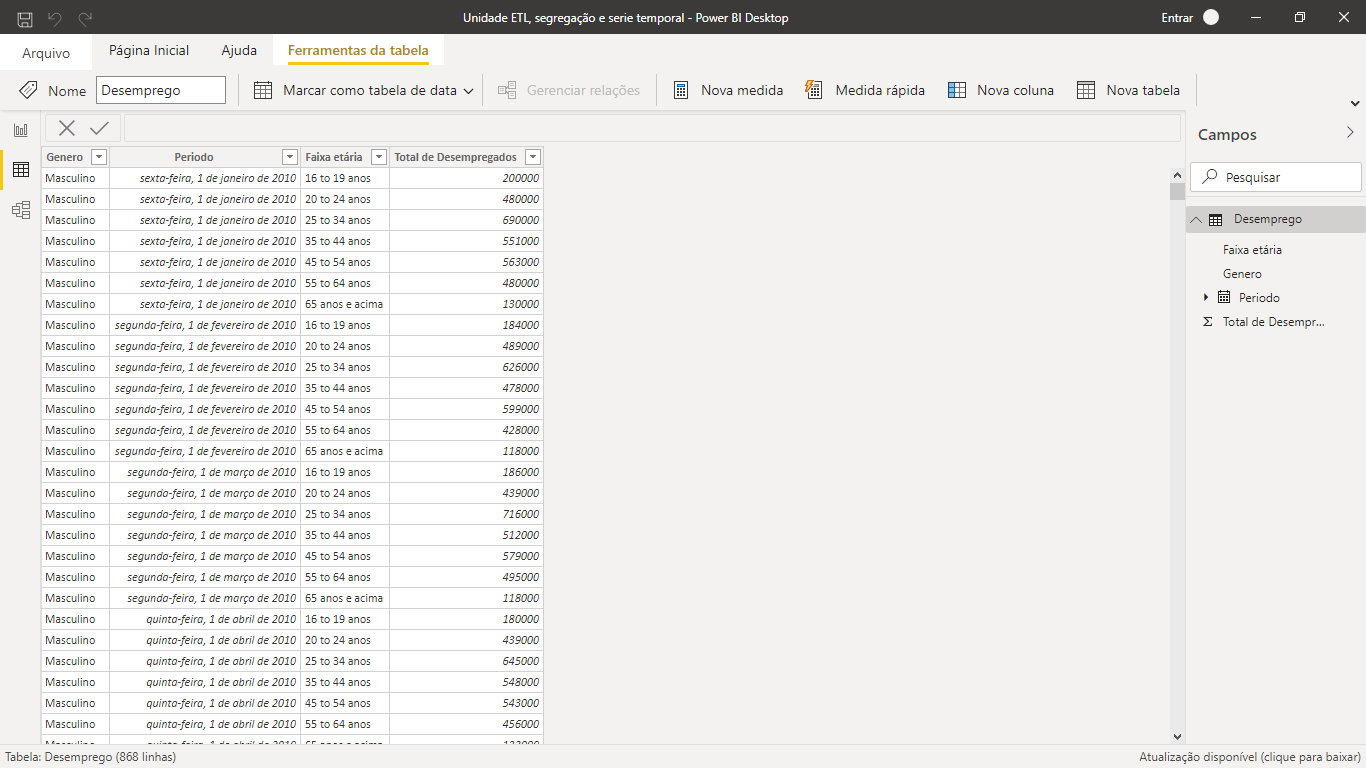The image size is (1366, 768).
Task: Click the Pesquisar search field
Action: 1276,176
